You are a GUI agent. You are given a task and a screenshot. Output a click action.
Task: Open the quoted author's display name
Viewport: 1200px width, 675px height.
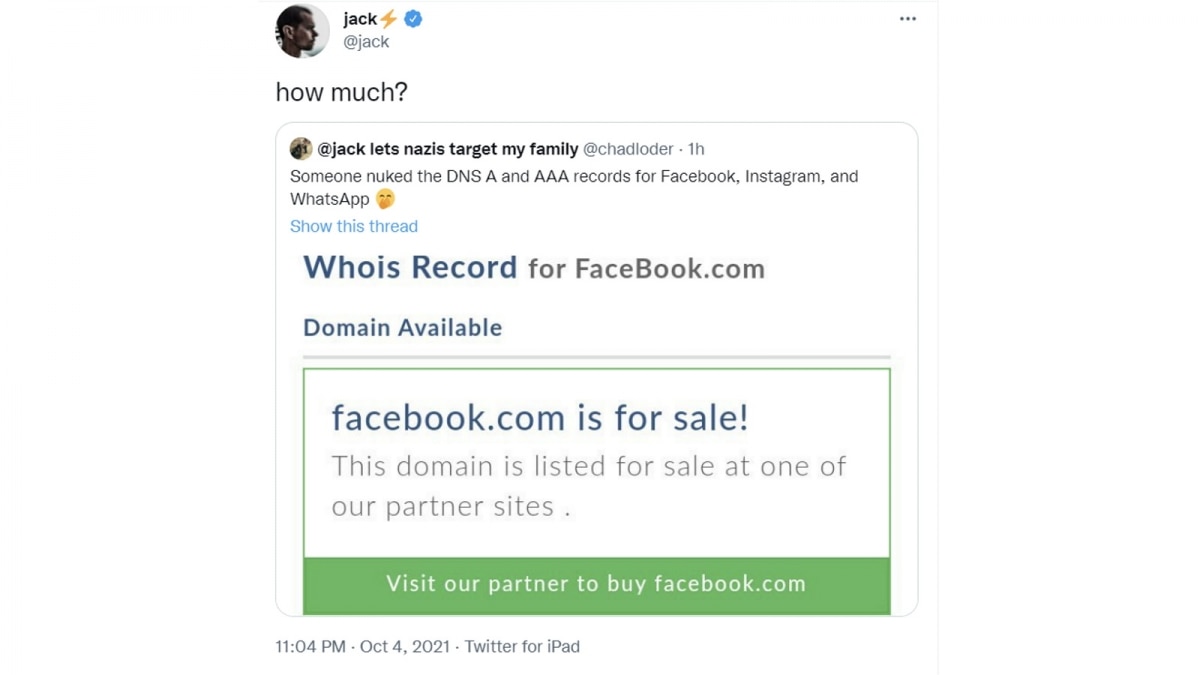coord(447,149)
